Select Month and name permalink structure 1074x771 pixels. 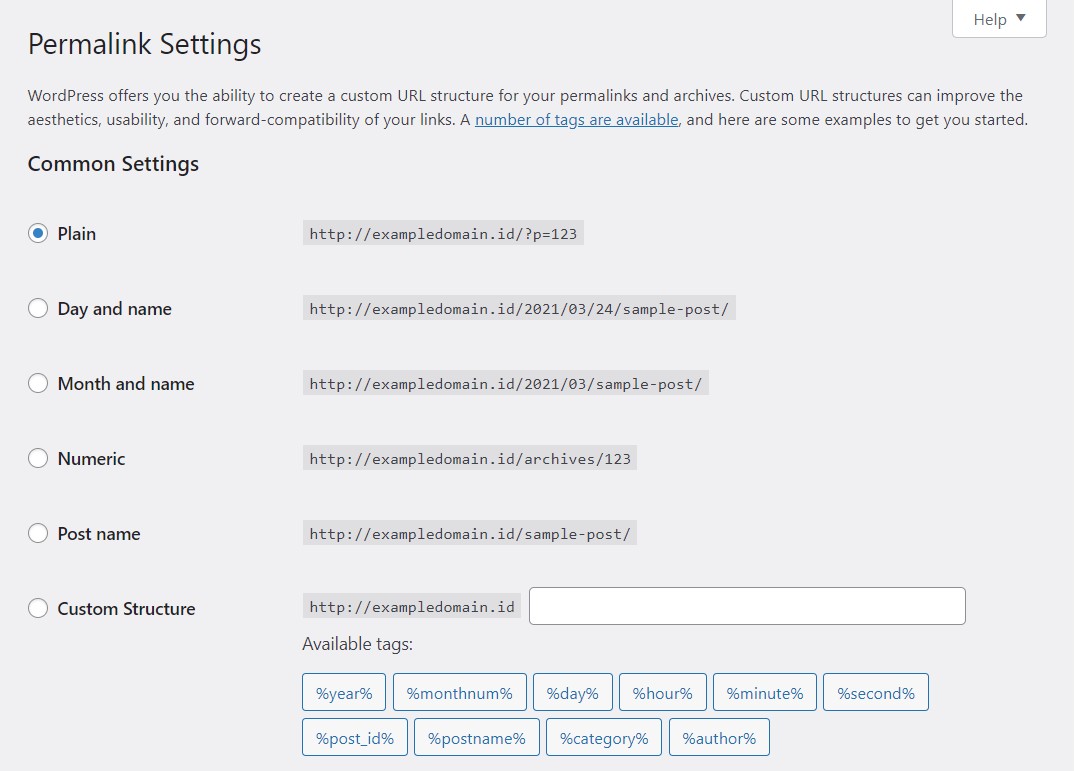tap(38, 384)
